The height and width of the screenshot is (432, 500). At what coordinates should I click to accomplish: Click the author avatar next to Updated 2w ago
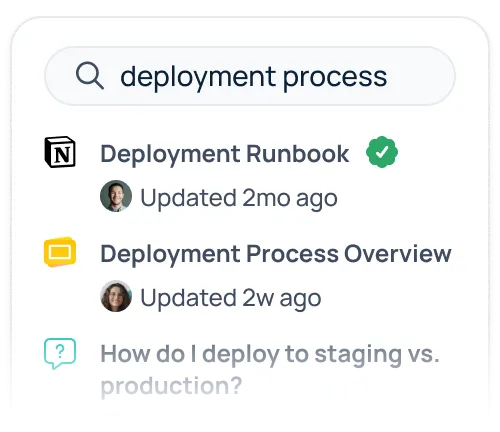116,296
